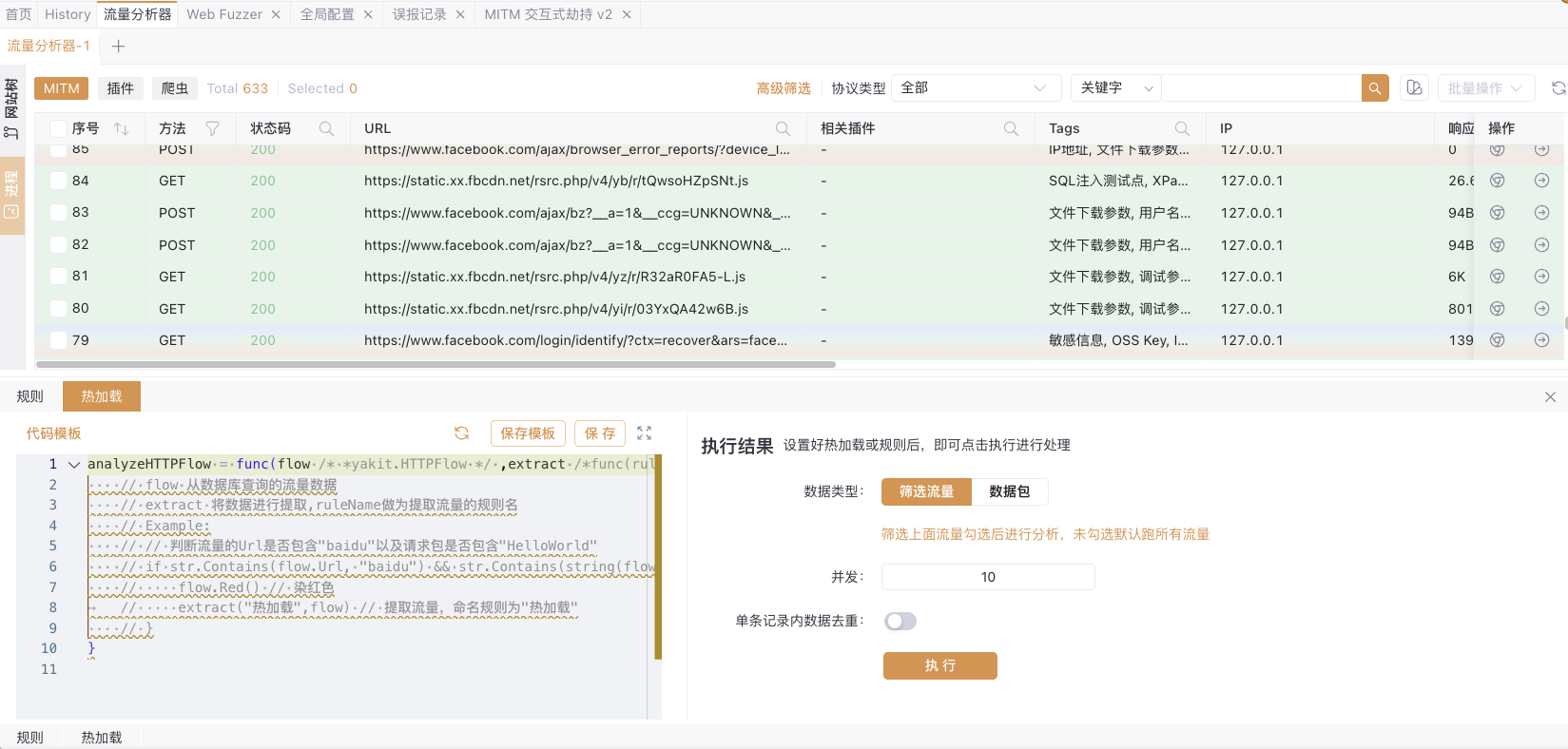Check the box for row 80
This screenshot has width=1568, height=749.
pyautogui.click(x=59, y=309)
